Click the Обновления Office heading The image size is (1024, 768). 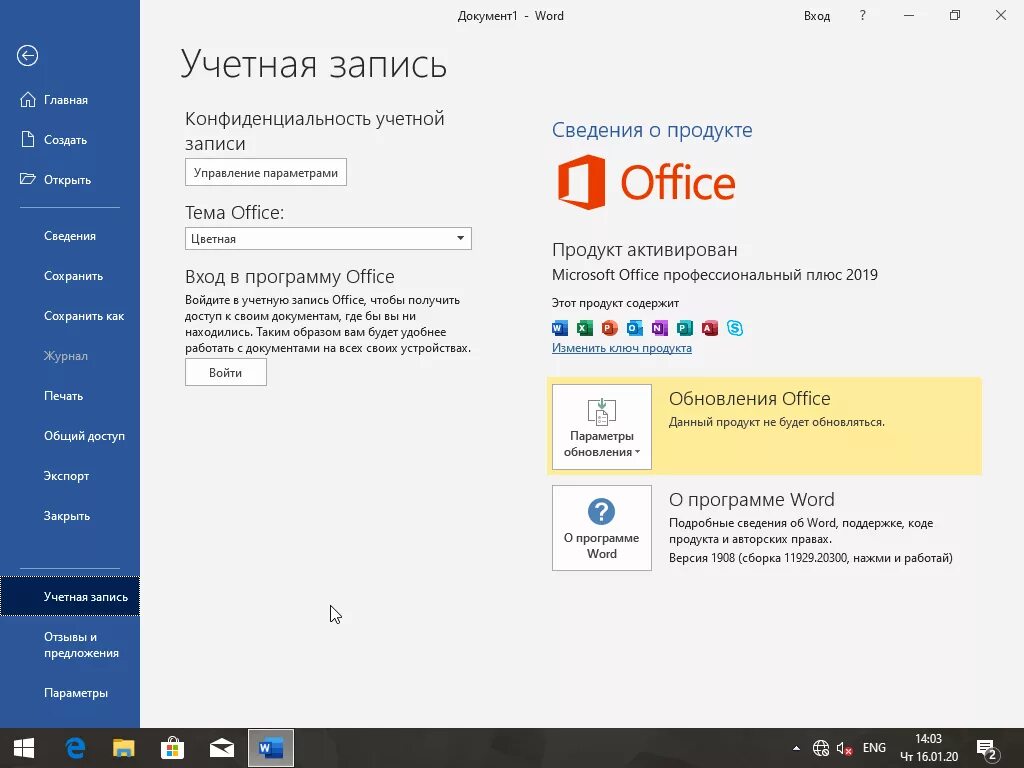point(750,398)
